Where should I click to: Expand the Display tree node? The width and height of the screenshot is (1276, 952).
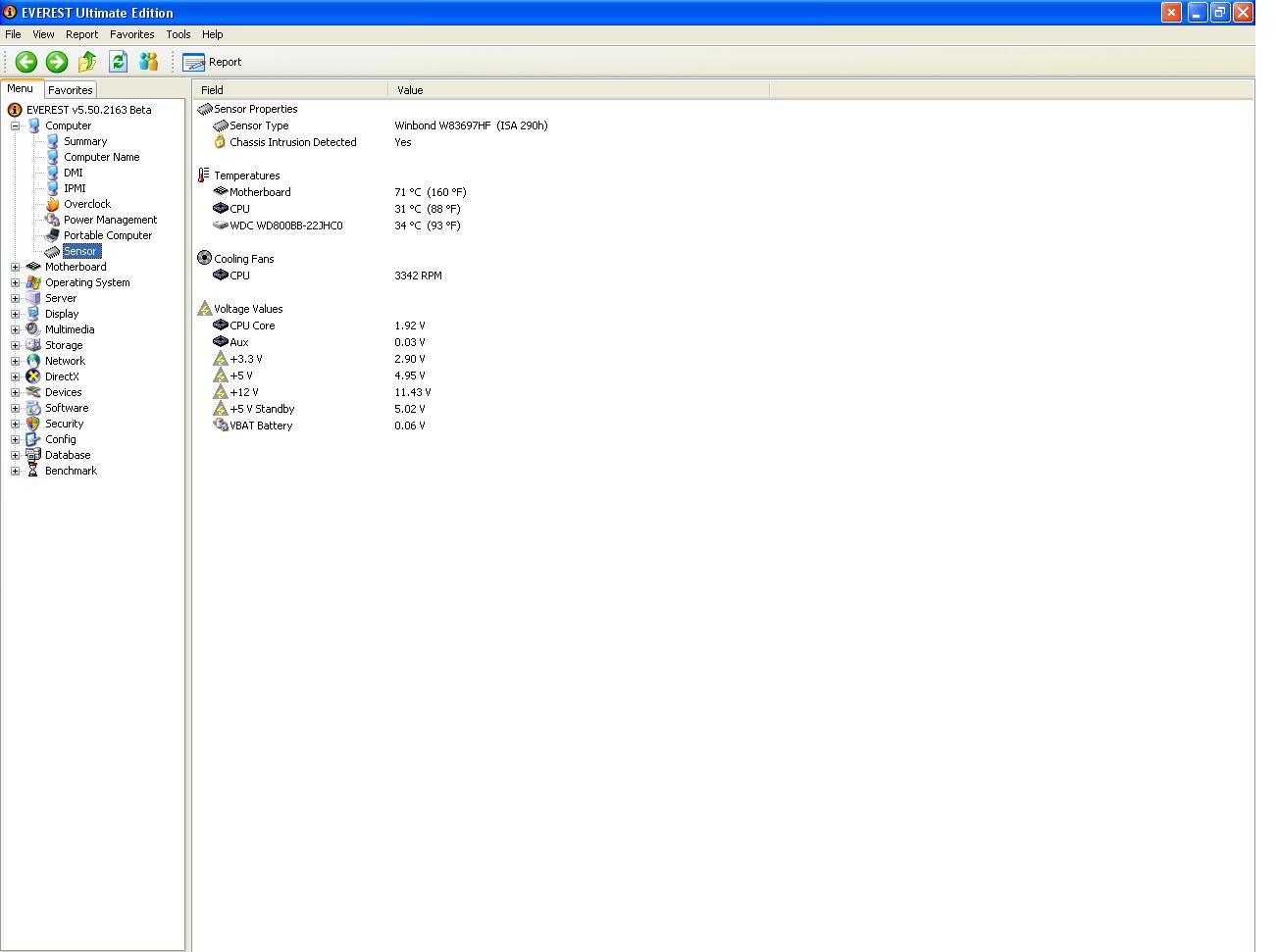[x=15, y=314]
